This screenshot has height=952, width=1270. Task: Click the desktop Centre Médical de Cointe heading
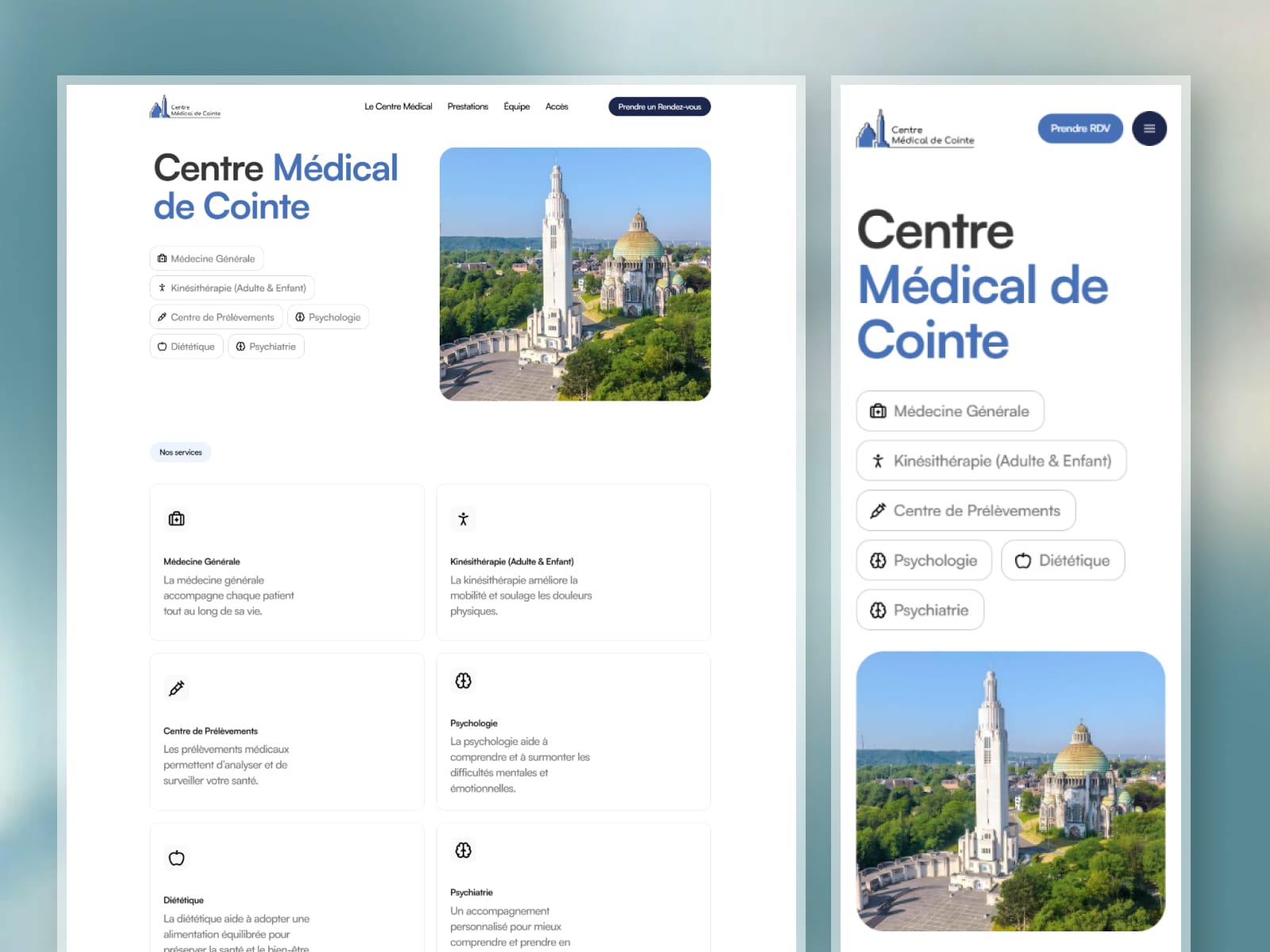[275, 187]
